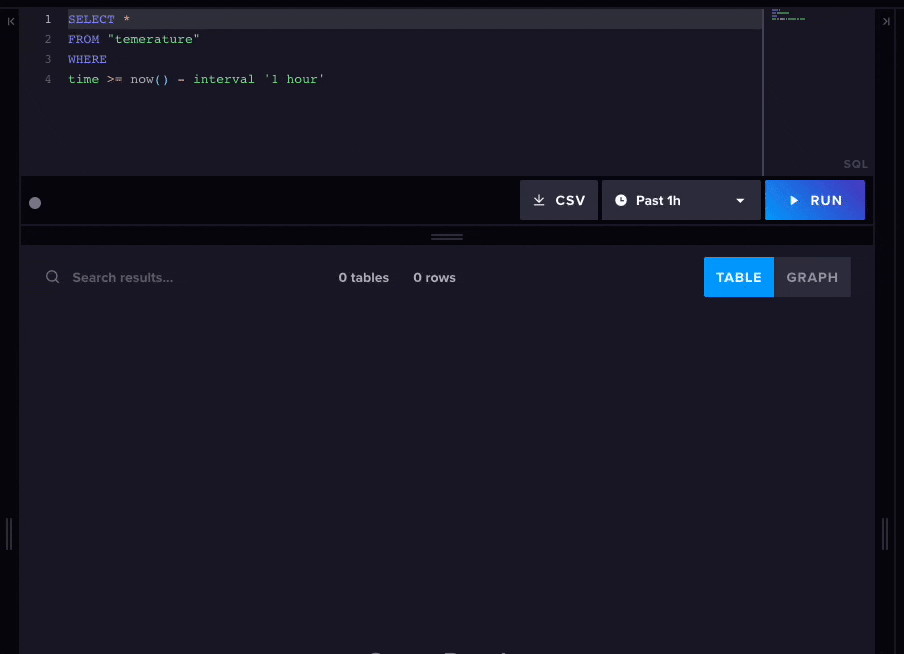Toggle the right panel open with the arrow

coord(885,20)
